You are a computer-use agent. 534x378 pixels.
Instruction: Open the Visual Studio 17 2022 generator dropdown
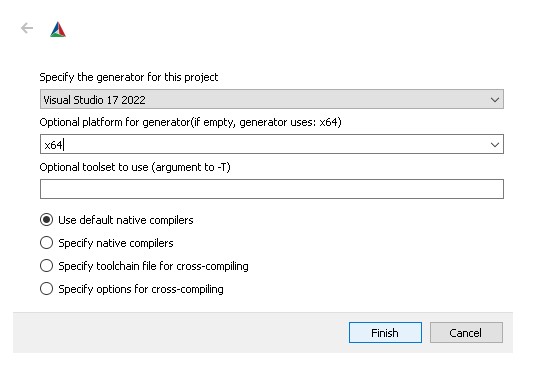(272, 99)
